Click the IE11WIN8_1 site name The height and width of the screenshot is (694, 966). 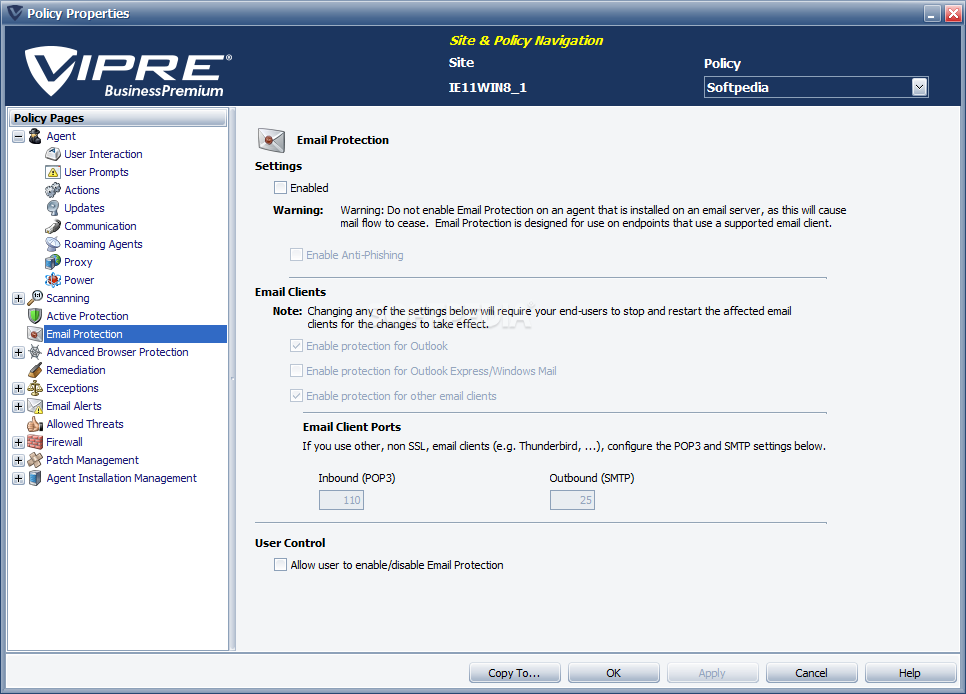point(487,88)
